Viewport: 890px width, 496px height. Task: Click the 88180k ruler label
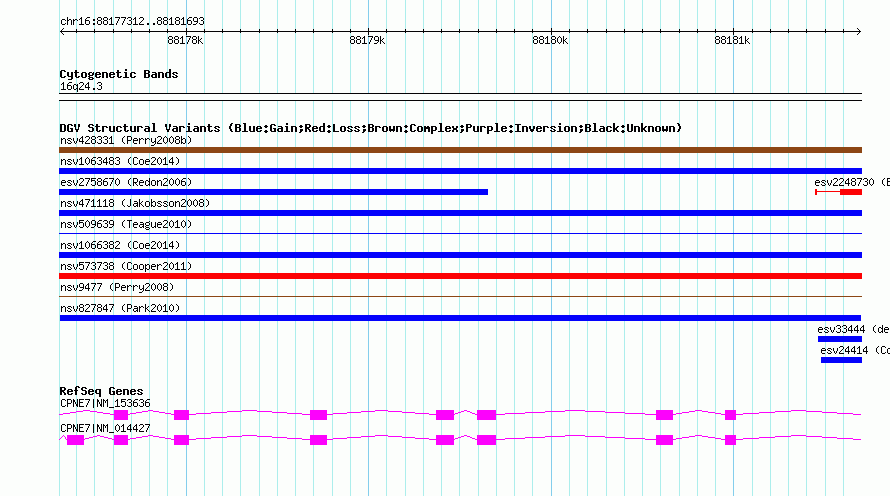pos(550,40)
